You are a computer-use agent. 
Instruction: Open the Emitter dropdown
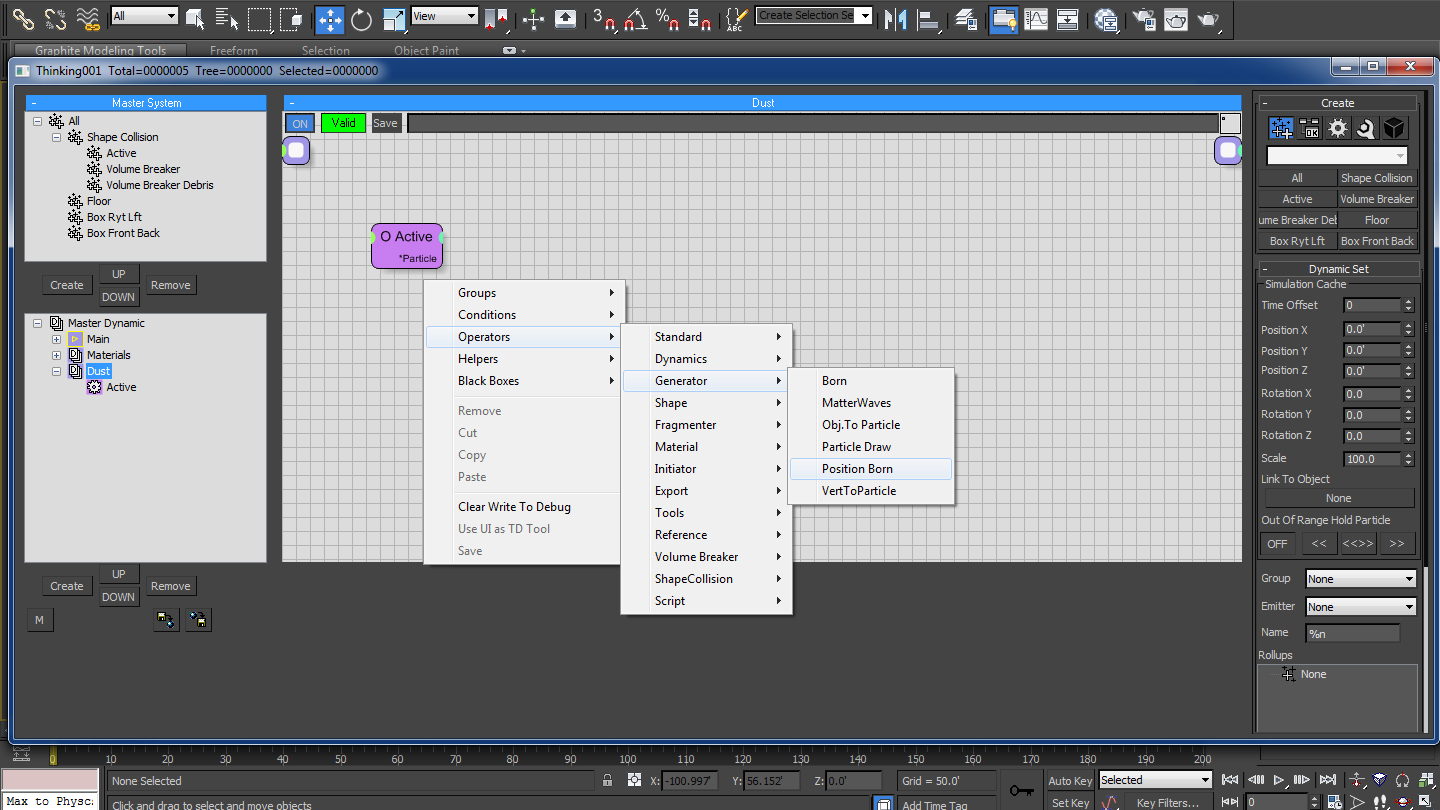(x=1360, y=607)
